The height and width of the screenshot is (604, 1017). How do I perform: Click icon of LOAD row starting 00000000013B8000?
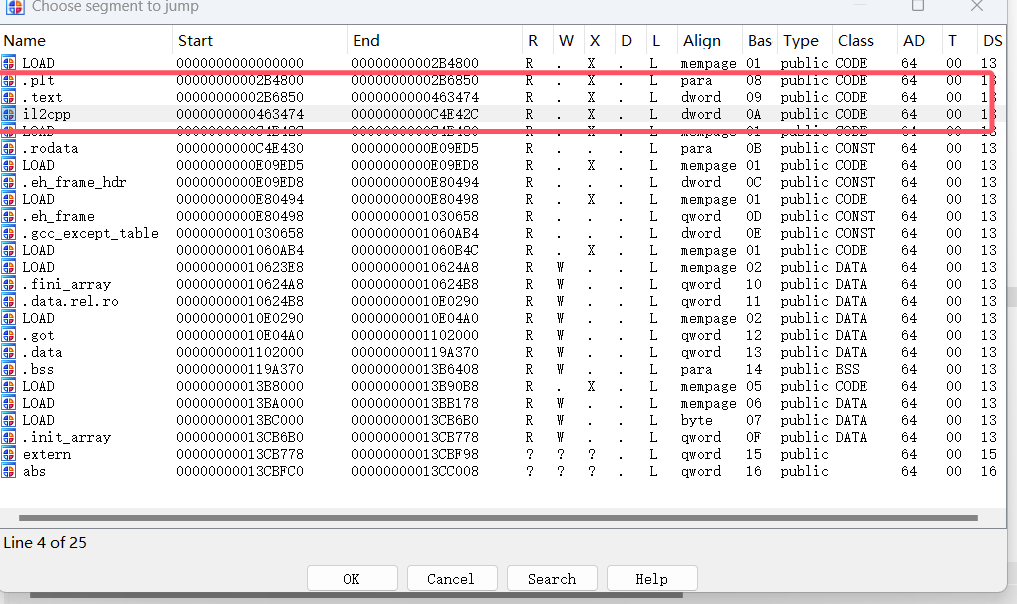point(8,386)
